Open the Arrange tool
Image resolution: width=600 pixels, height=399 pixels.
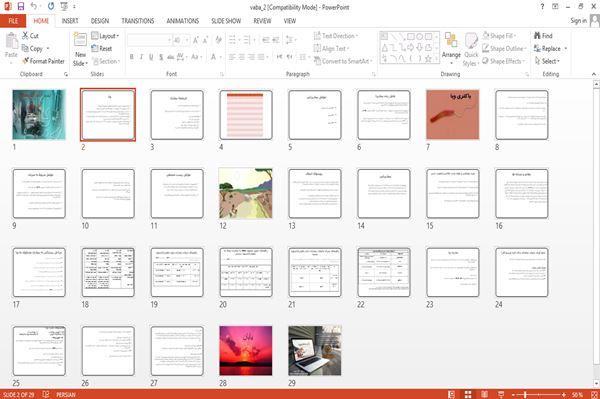(451, 47)
